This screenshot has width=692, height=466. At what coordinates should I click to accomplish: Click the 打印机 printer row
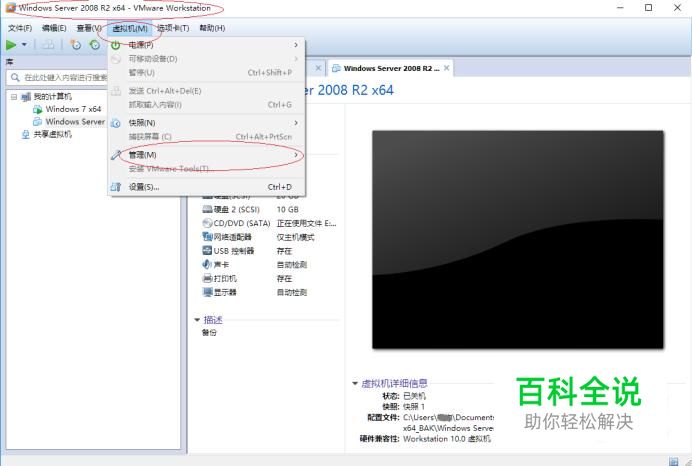[x=269, y=278]
